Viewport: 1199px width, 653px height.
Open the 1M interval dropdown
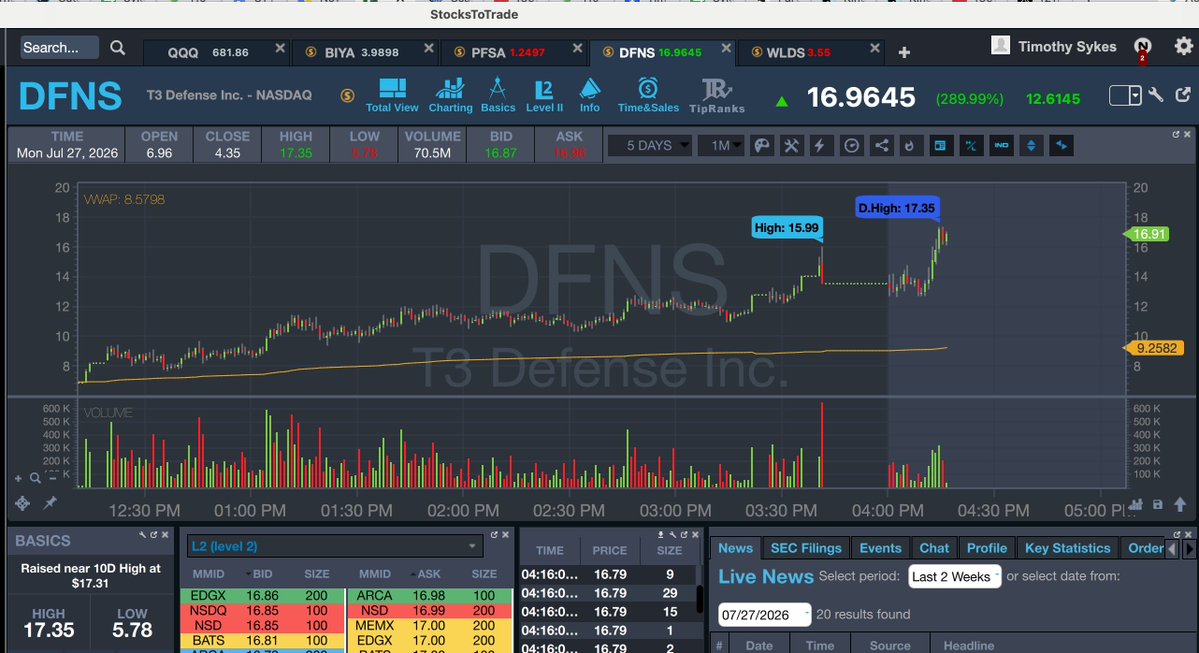(721, 145)
